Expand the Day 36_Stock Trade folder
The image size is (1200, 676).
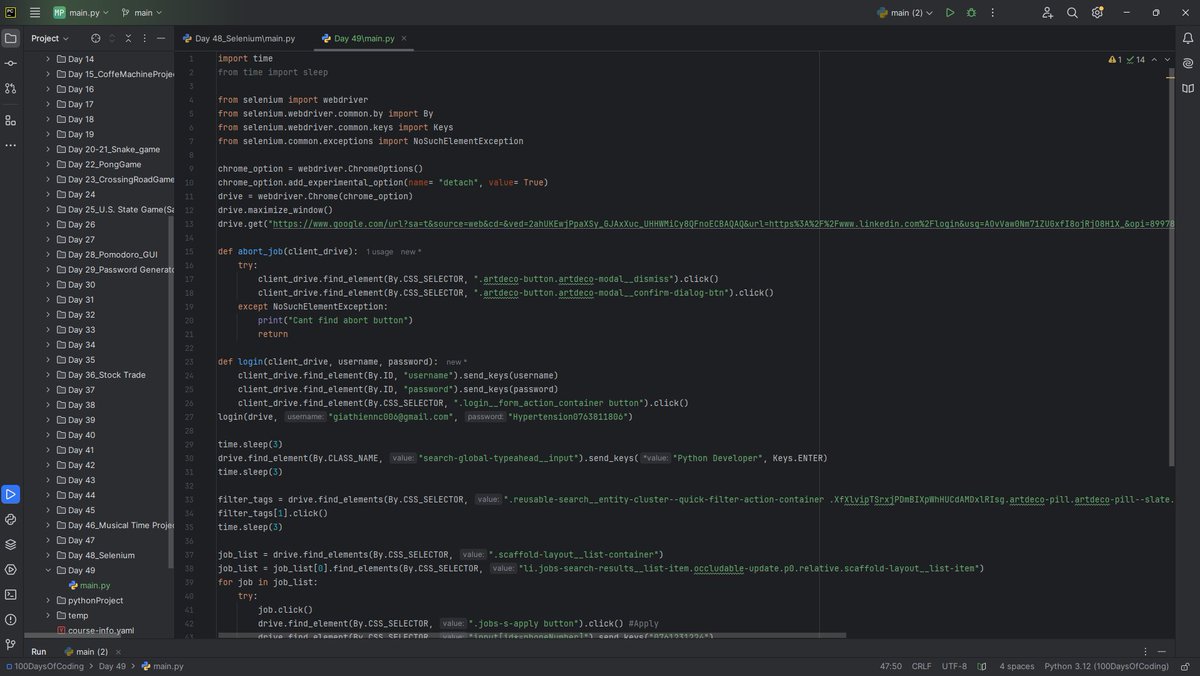(47, 375)
